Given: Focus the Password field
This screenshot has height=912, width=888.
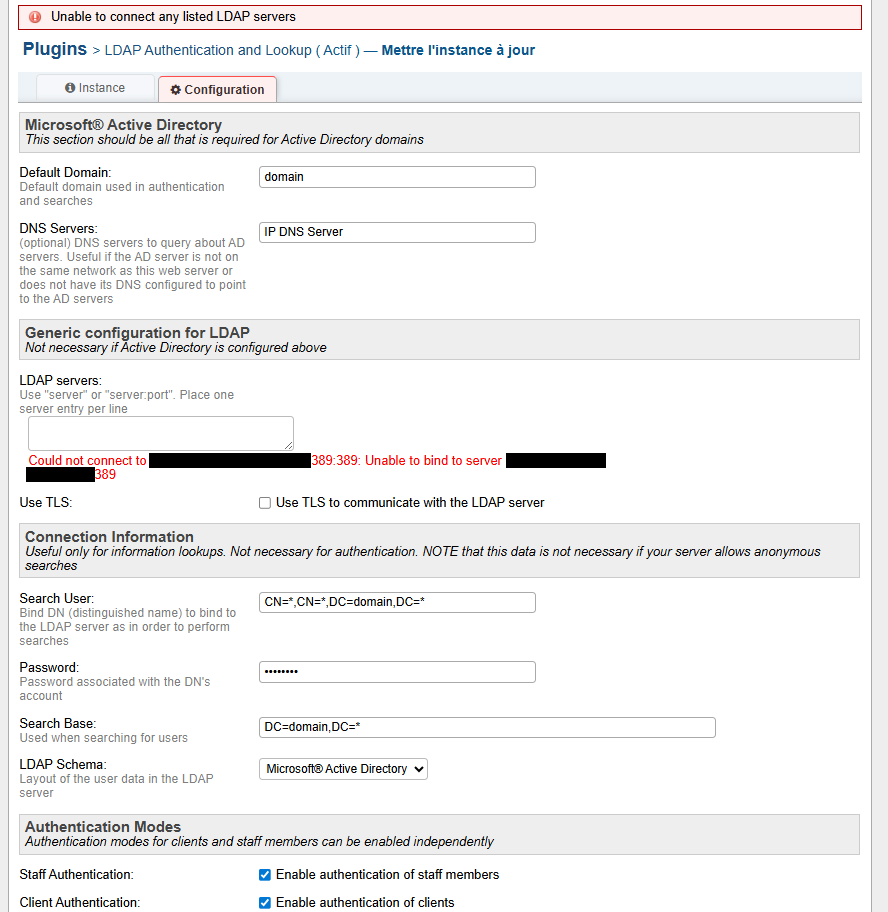Looking at the screenshot, I should pos(397,672).
